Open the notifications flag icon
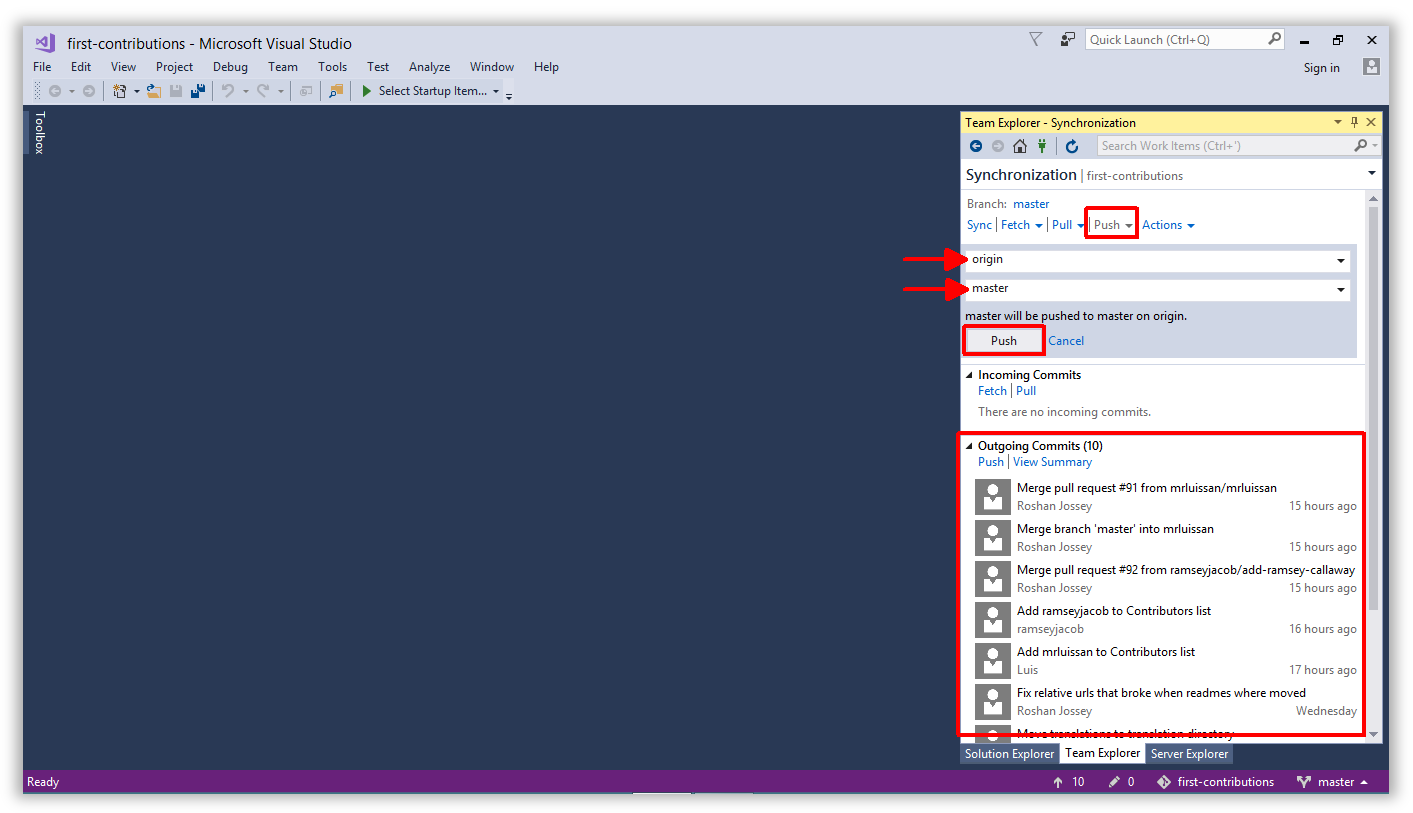 pyautogui.click(x=1036, y=39)
